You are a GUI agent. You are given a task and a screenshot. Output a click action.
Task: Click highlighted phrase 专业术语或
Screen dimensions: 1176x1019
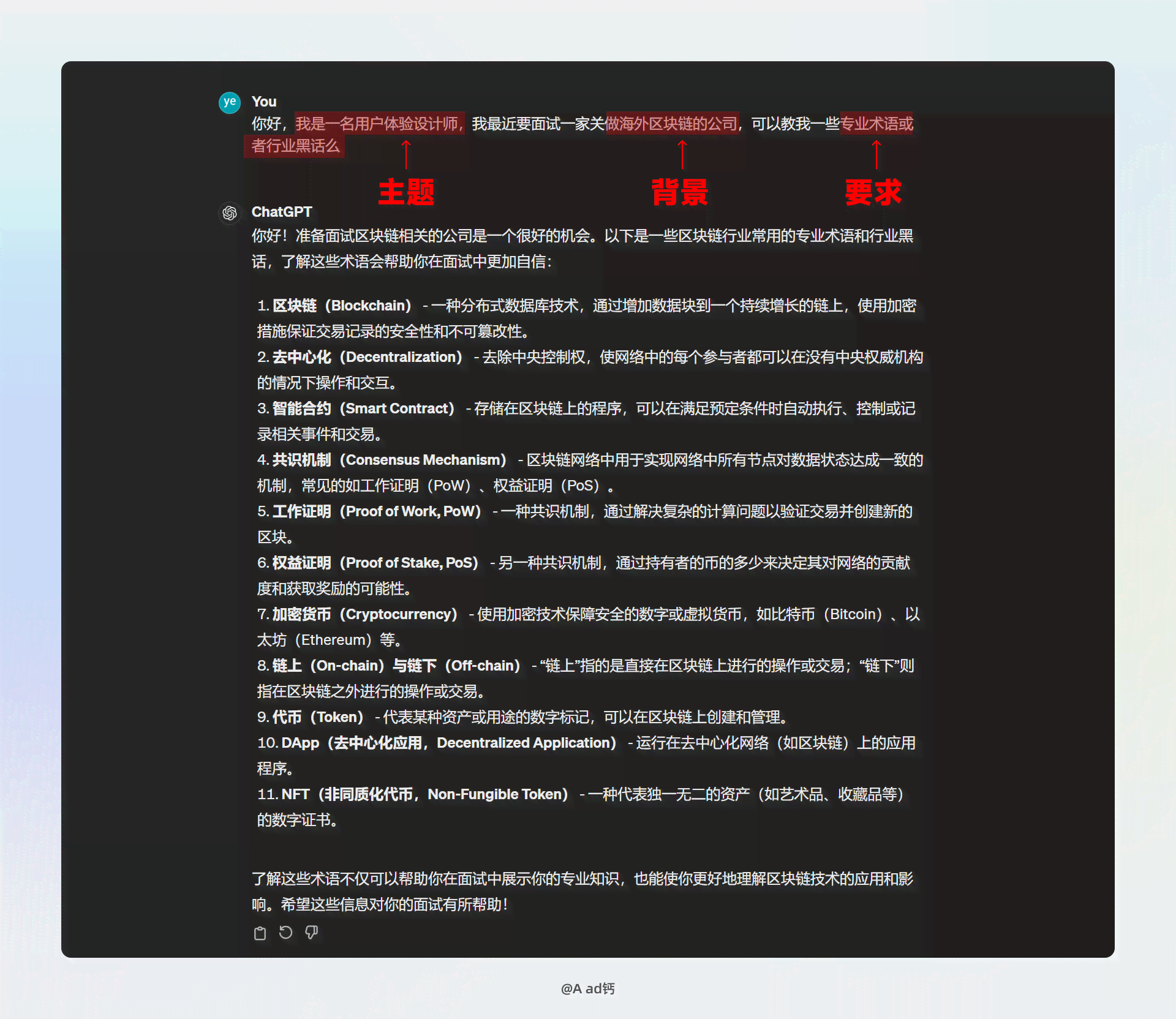coord(876,124)
